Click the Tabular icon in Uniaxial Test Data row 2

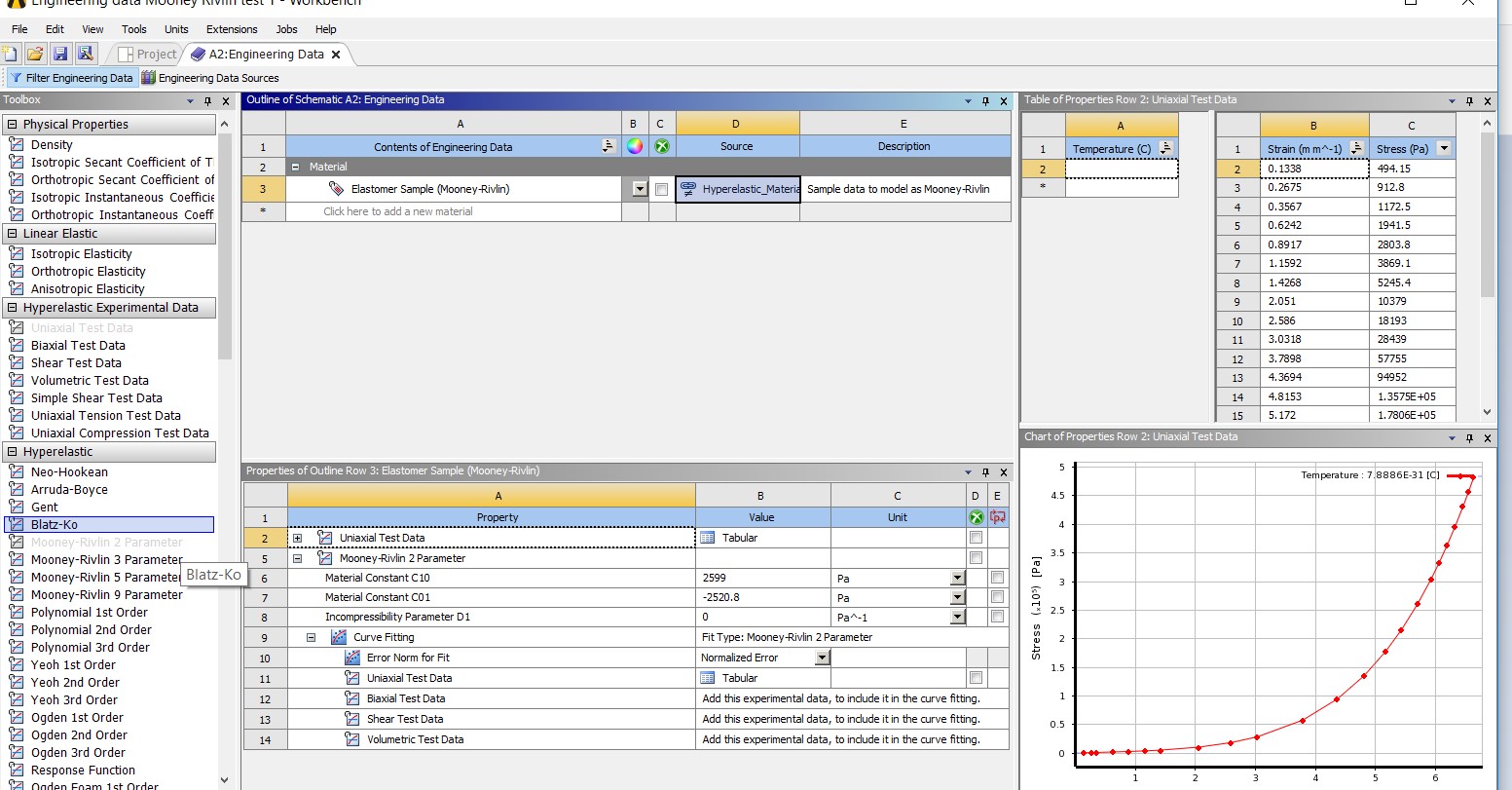[708, 538]
